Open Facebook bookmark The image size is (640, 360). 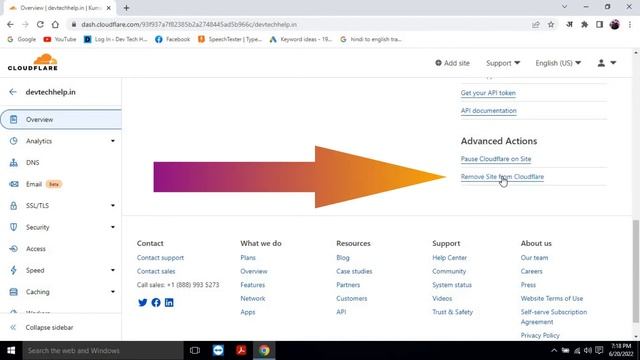pos(172,39)
